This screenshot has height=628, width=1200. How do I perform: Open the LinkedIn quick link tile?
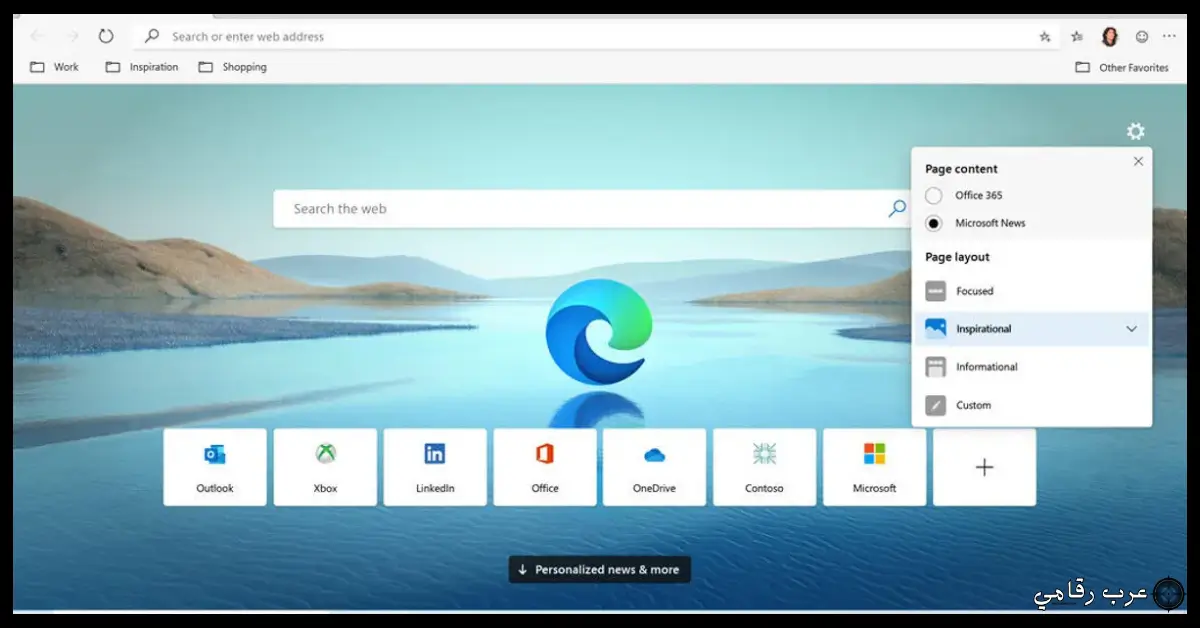coord(435,467)
